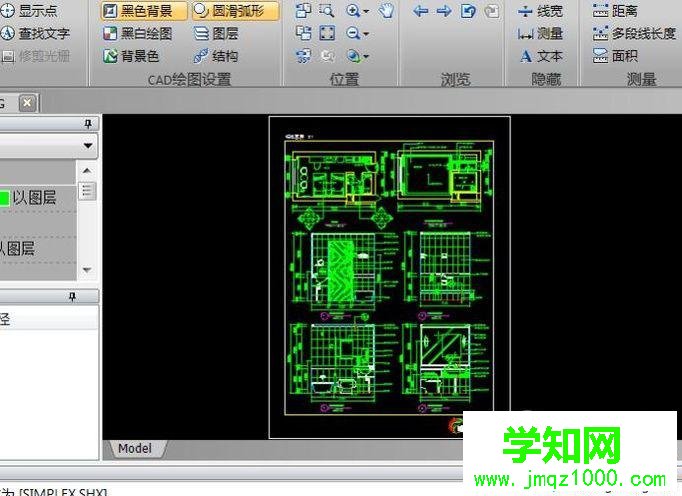Select the pan hand tool
The image size is (682, 496).
pos(385,10)
